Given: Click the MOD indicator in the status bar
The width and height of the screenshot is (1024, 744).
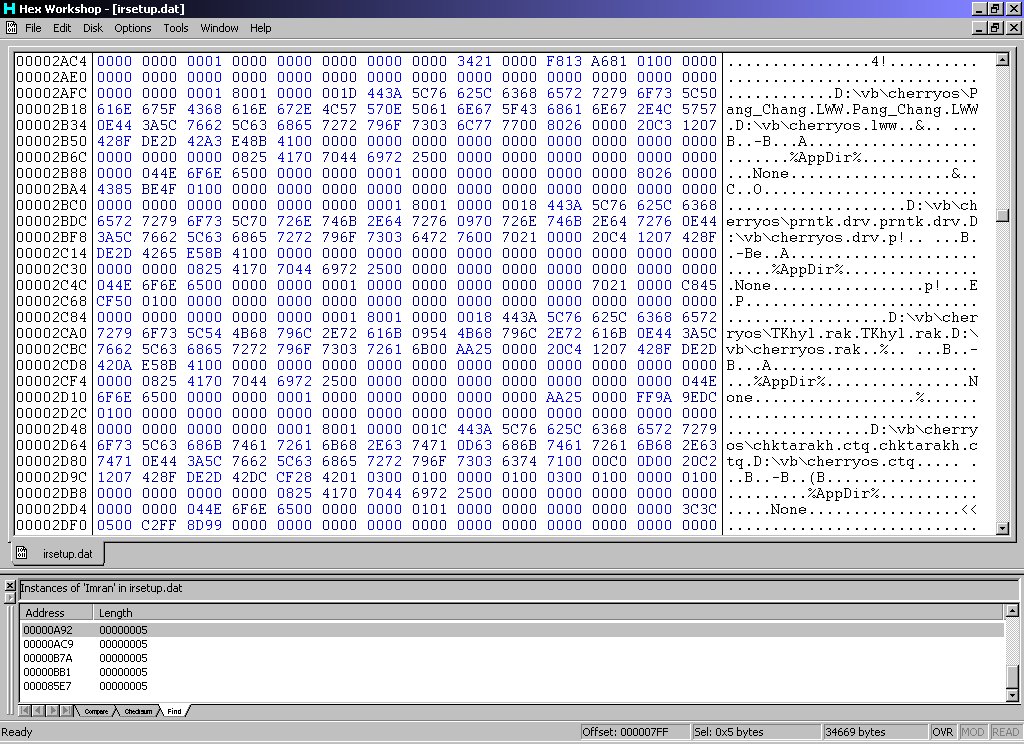Looking at the screenshot, I should (972, 732).
